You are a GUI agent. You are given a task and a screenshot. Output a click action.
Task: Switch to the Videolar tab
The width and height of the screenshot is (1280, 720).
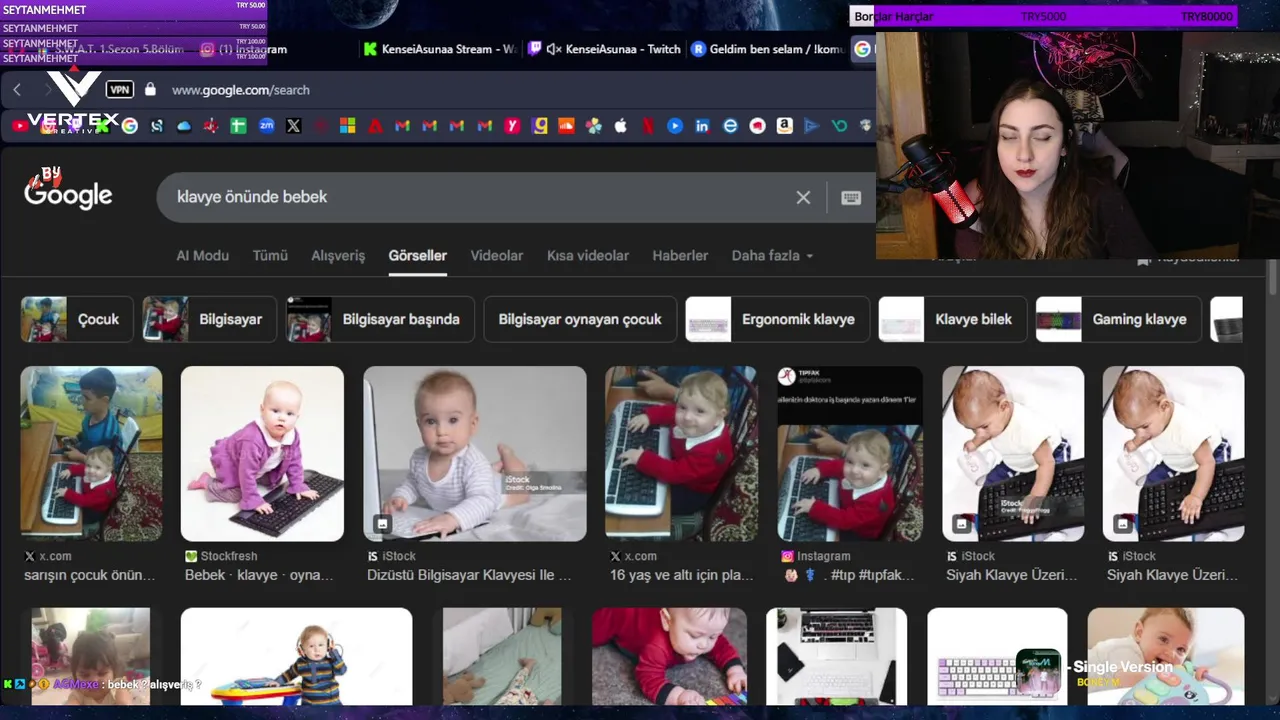(x=497, y=256)
